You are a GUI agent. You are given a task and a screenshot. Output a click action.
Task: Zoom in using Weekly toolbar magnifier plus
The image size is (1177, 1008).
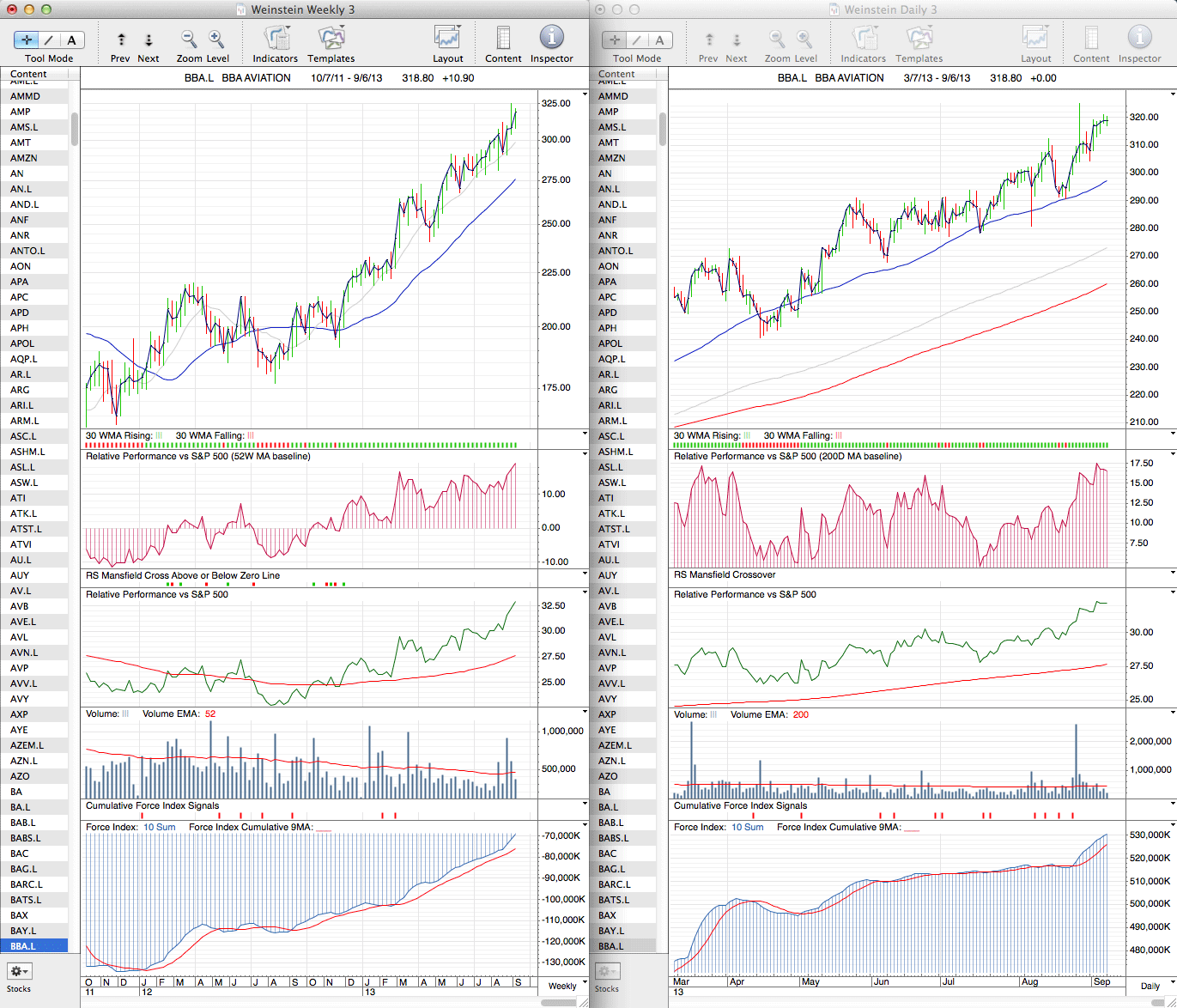(216, 39)
